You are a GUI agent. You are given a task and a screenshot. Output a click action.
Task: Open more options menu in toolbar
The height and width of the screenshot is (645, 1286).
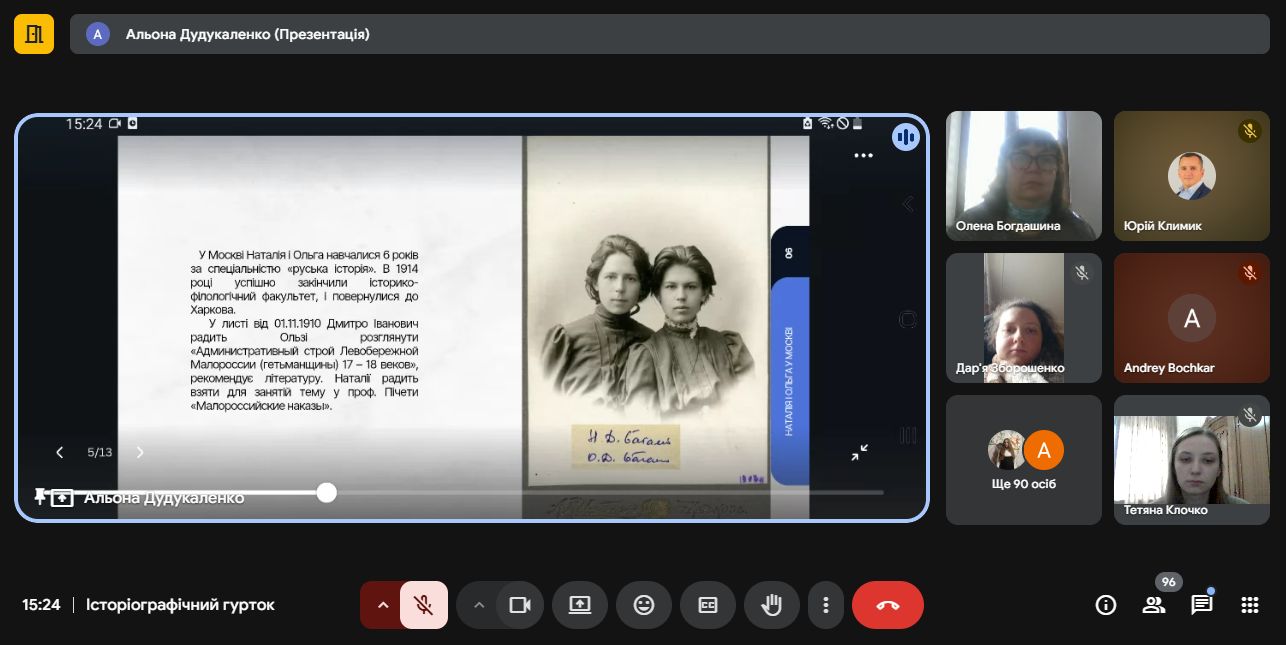click(x=826, y=605)
